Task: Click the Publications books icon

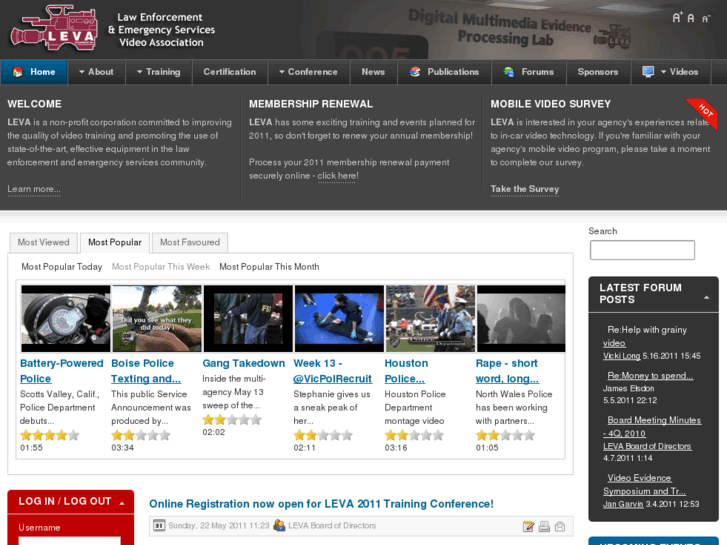Action: click(x=415, y=72)
